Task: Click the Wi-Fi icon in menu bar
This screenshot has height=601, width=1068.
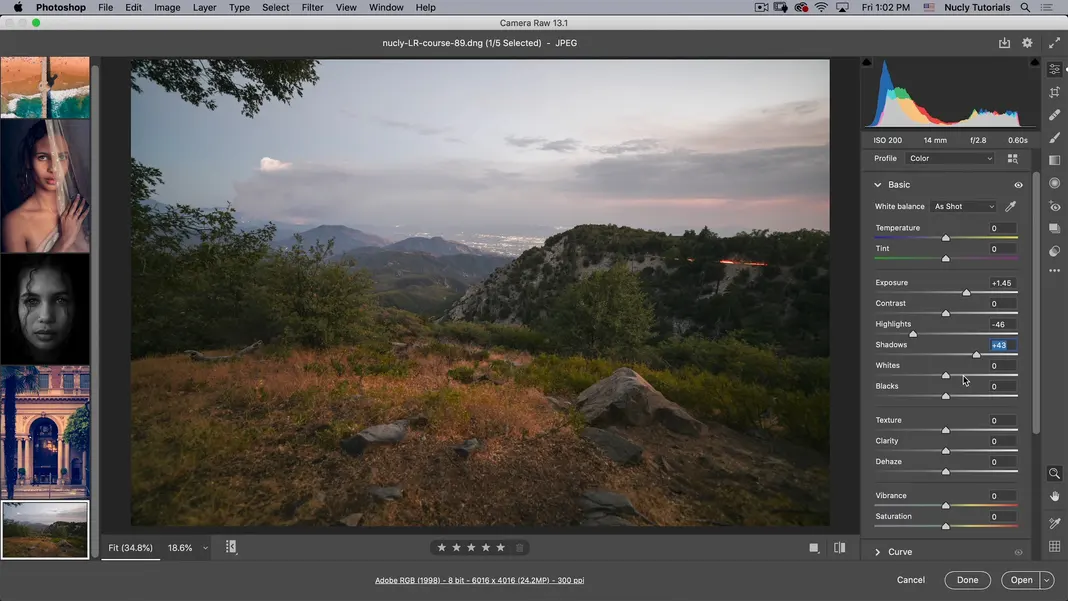Action: 821,7
